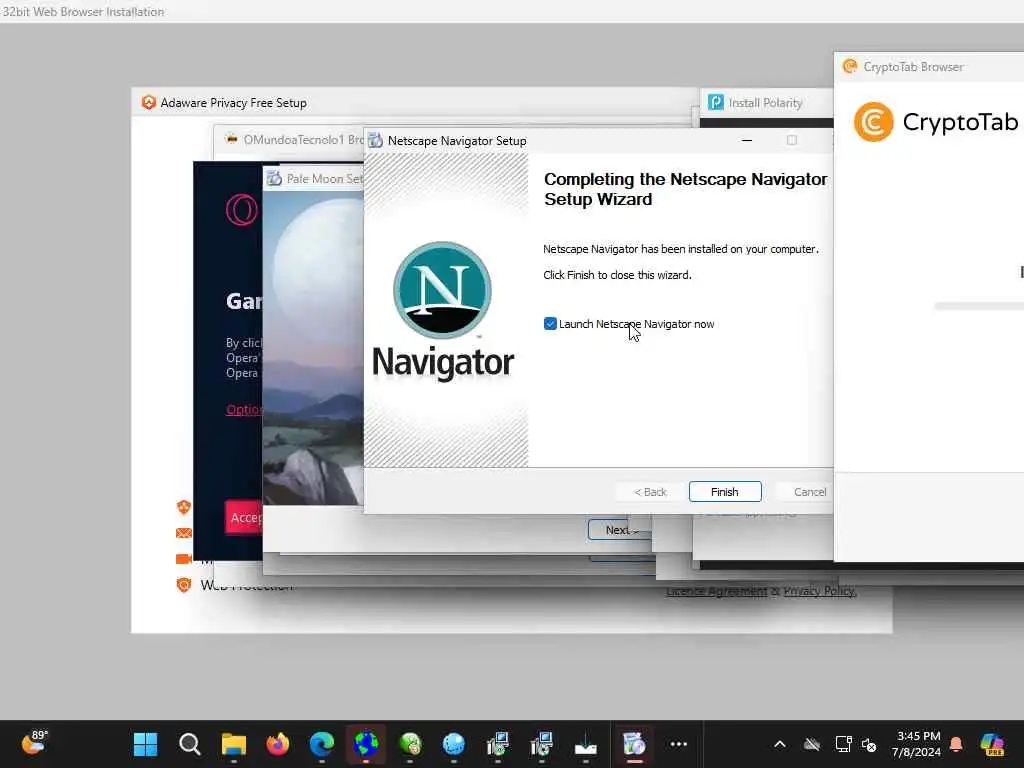Click the green ball taskbar icon
This screenshot has width=1024, height=768.
[409, 744]
